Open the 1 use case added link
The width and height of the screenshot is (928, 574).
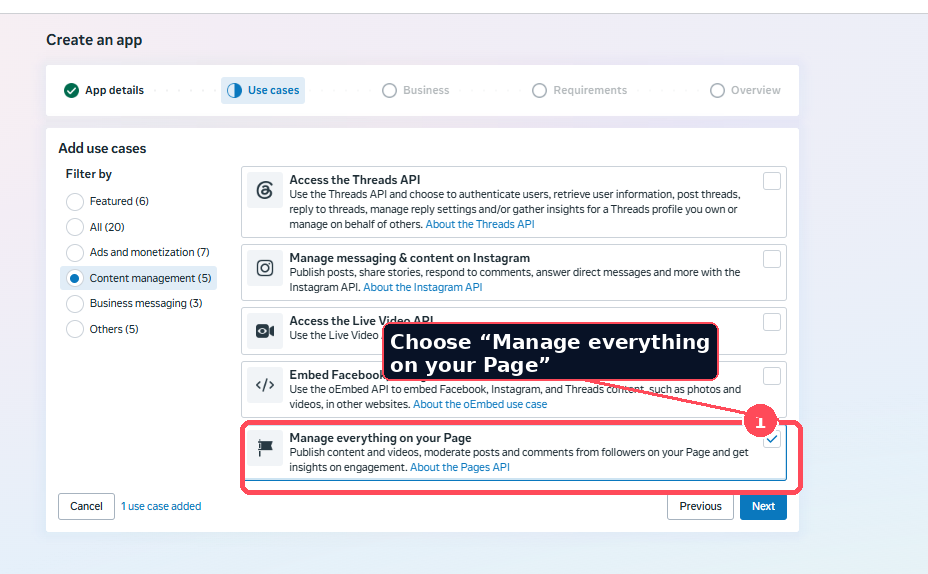coord(161,507)
